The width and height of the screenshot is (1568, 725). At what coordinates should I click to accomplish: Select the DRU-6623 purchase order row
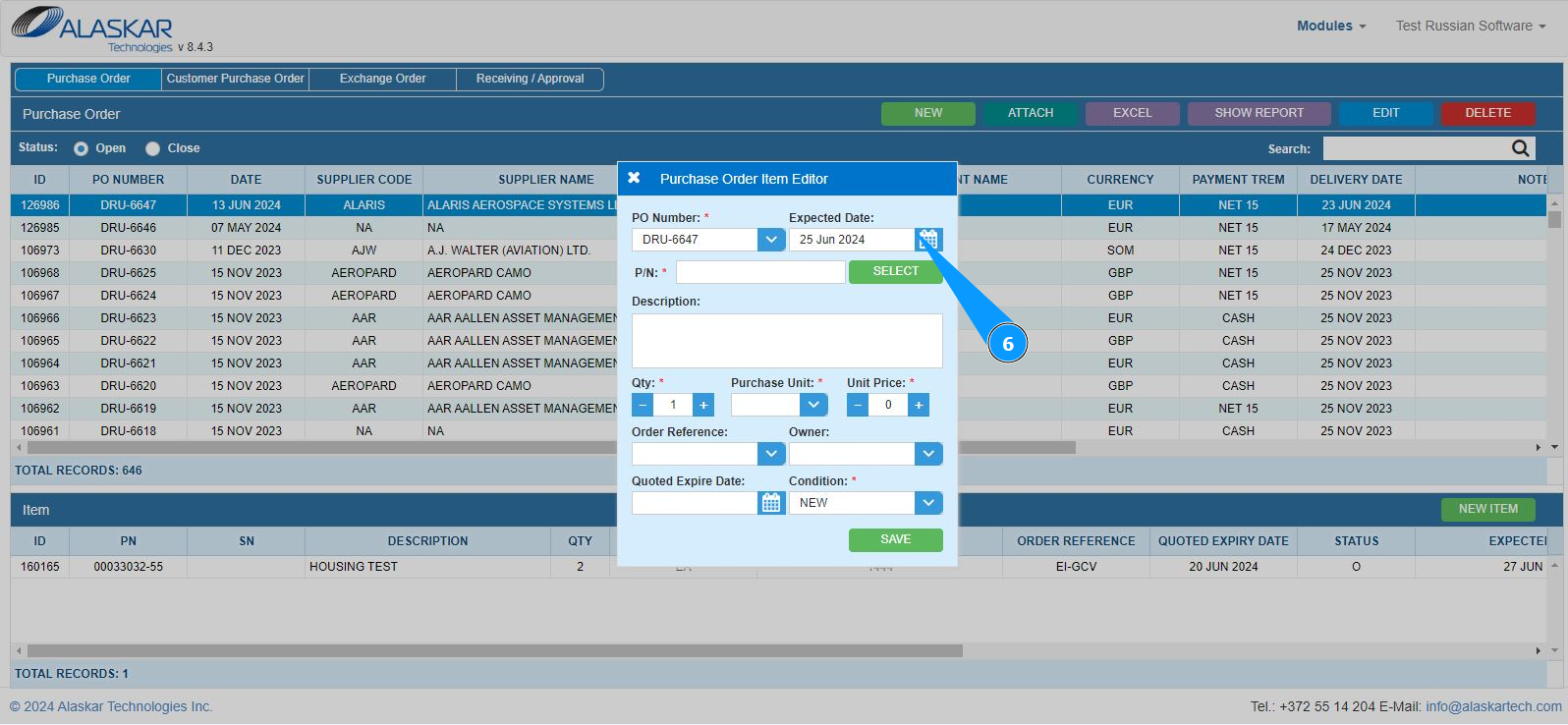pos(778,318)
